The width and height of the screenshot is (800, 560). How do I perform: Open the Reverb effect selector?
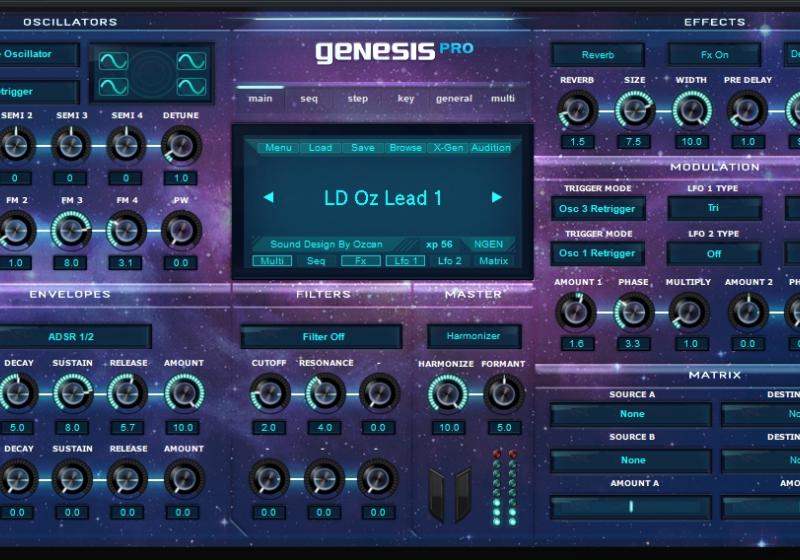tap(597, 55)
